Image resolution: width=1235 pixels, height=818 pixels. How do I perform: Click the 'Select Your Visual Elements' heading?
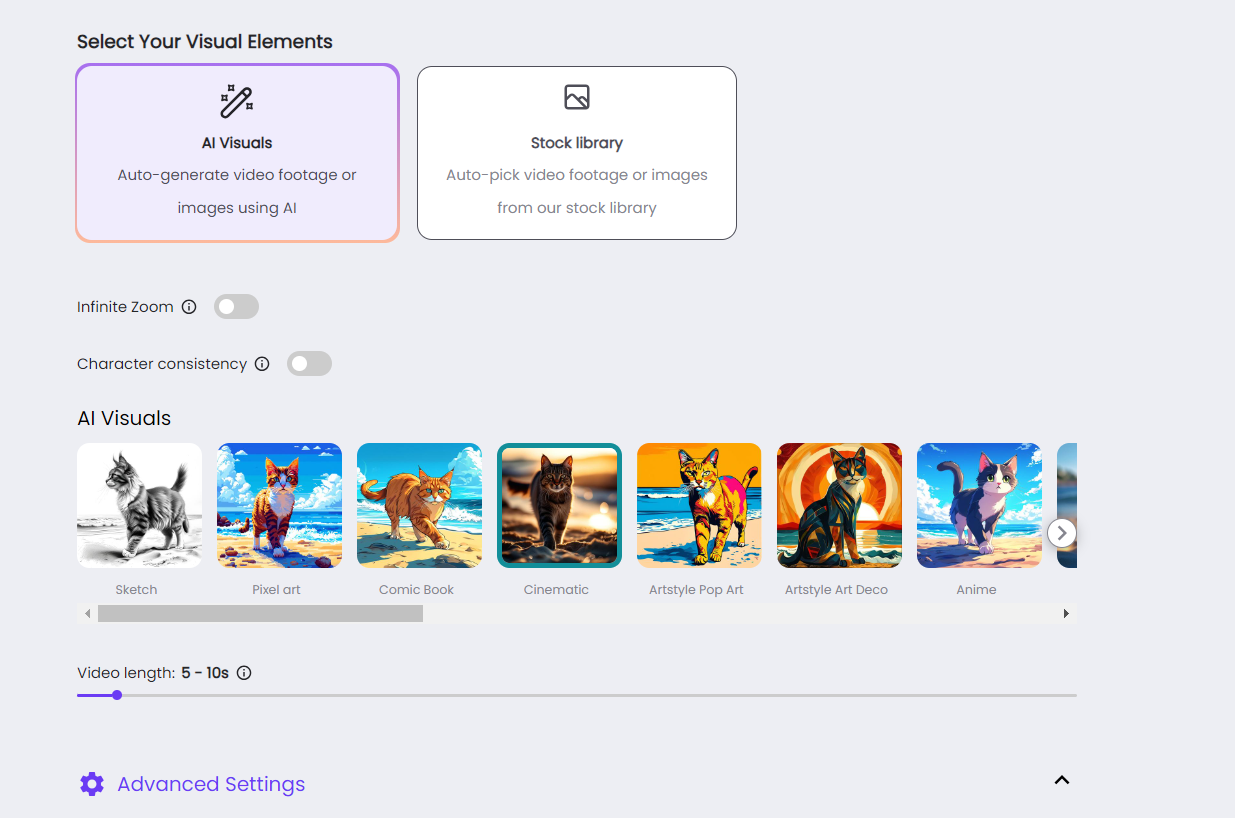tap(205, 42)
